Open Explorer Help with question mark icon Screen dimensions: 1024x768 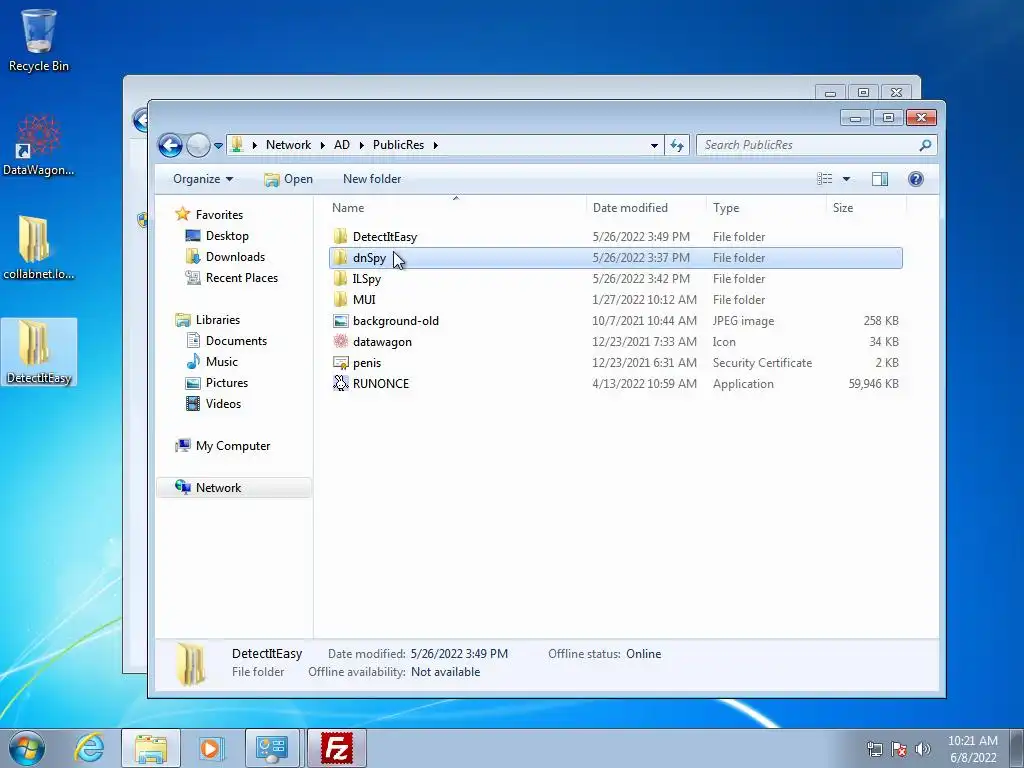pos(916,179)
